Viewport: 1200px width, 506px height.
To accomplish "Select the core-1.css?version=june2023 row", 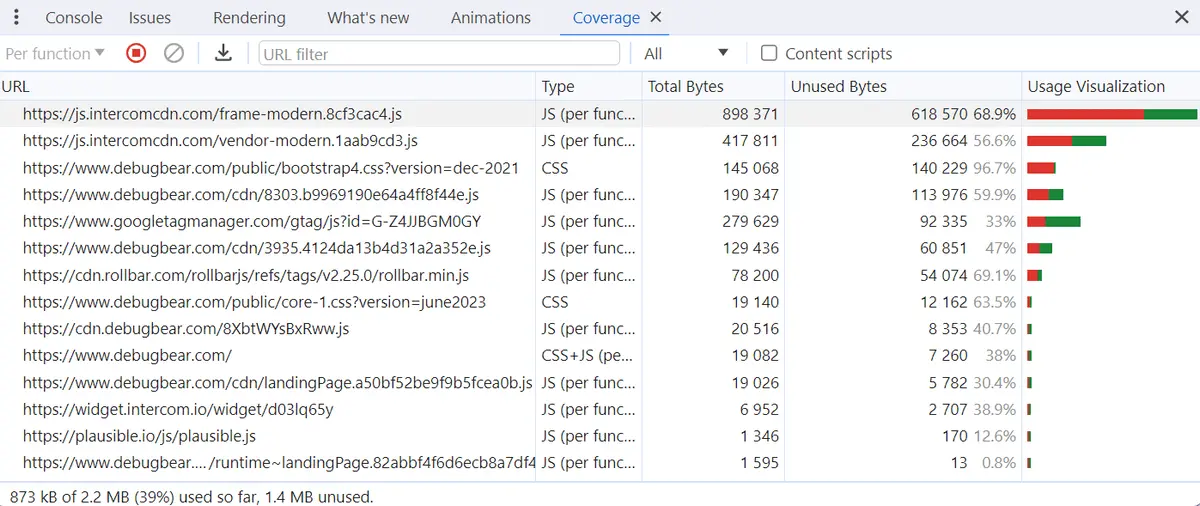I will tap(600, 302).
